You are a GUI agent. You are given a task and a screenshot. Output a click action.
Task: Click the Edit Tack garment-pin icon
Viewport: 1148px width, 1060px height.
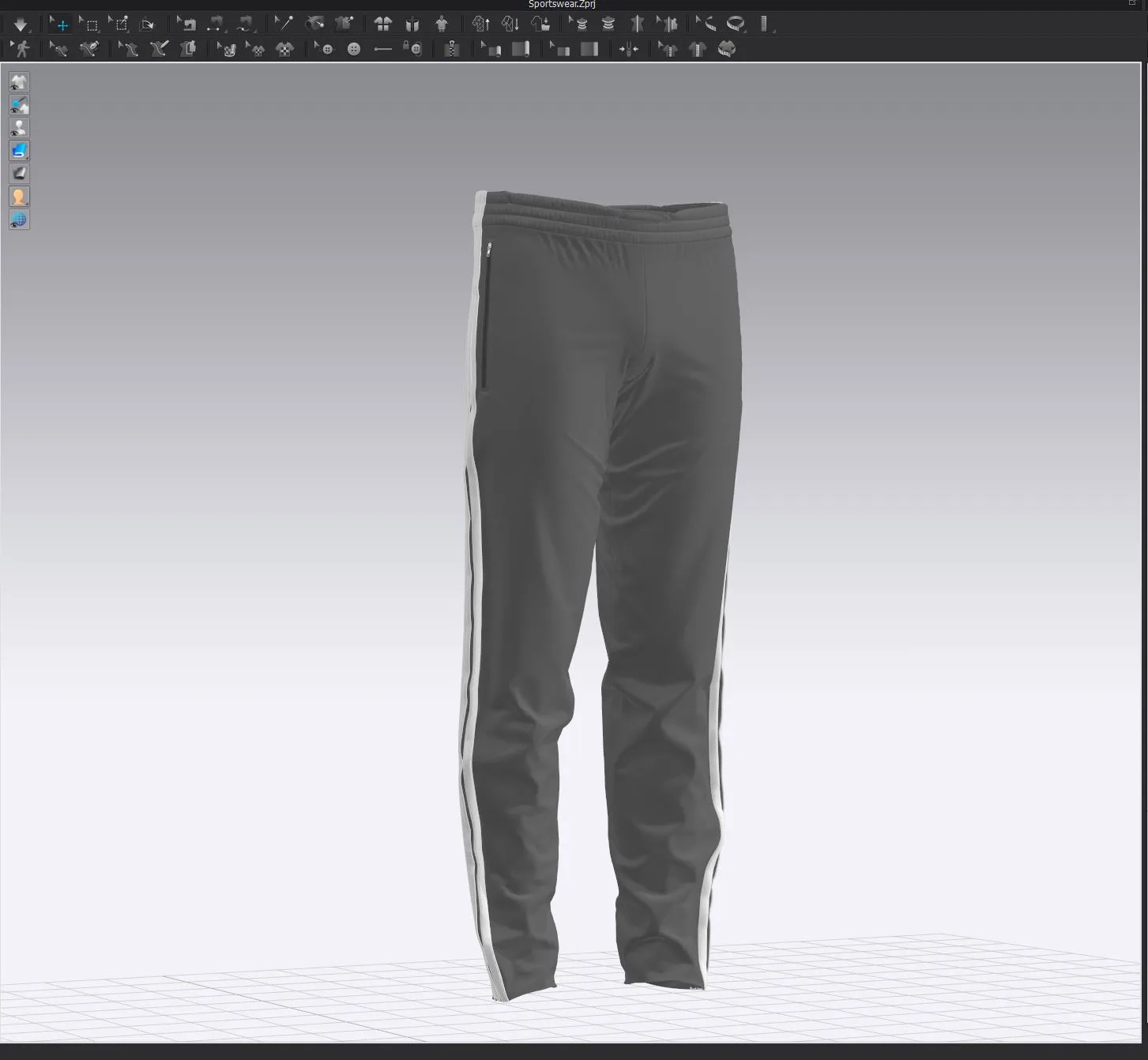click(x=344, y=24)
